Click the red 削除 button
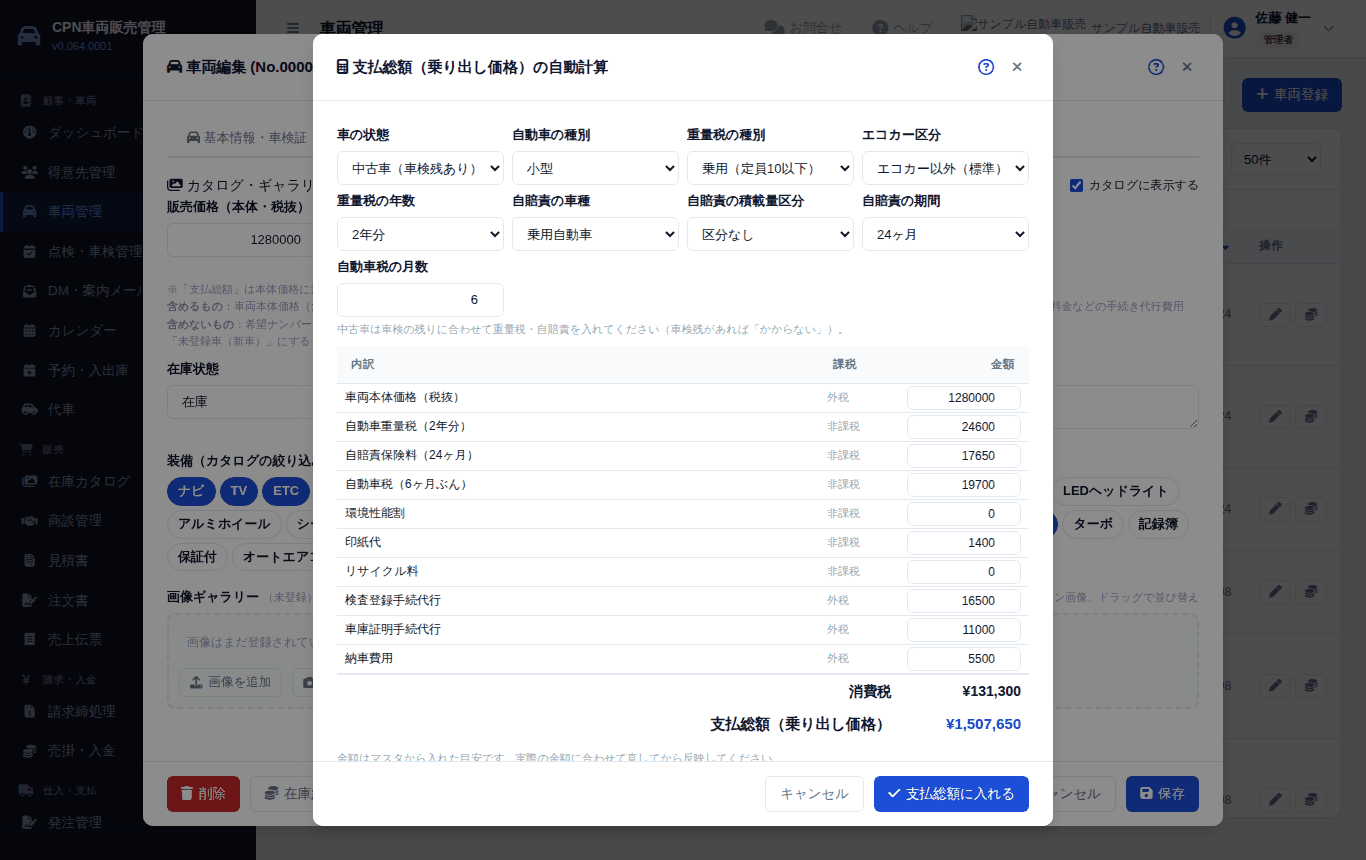 coord(203,794)
